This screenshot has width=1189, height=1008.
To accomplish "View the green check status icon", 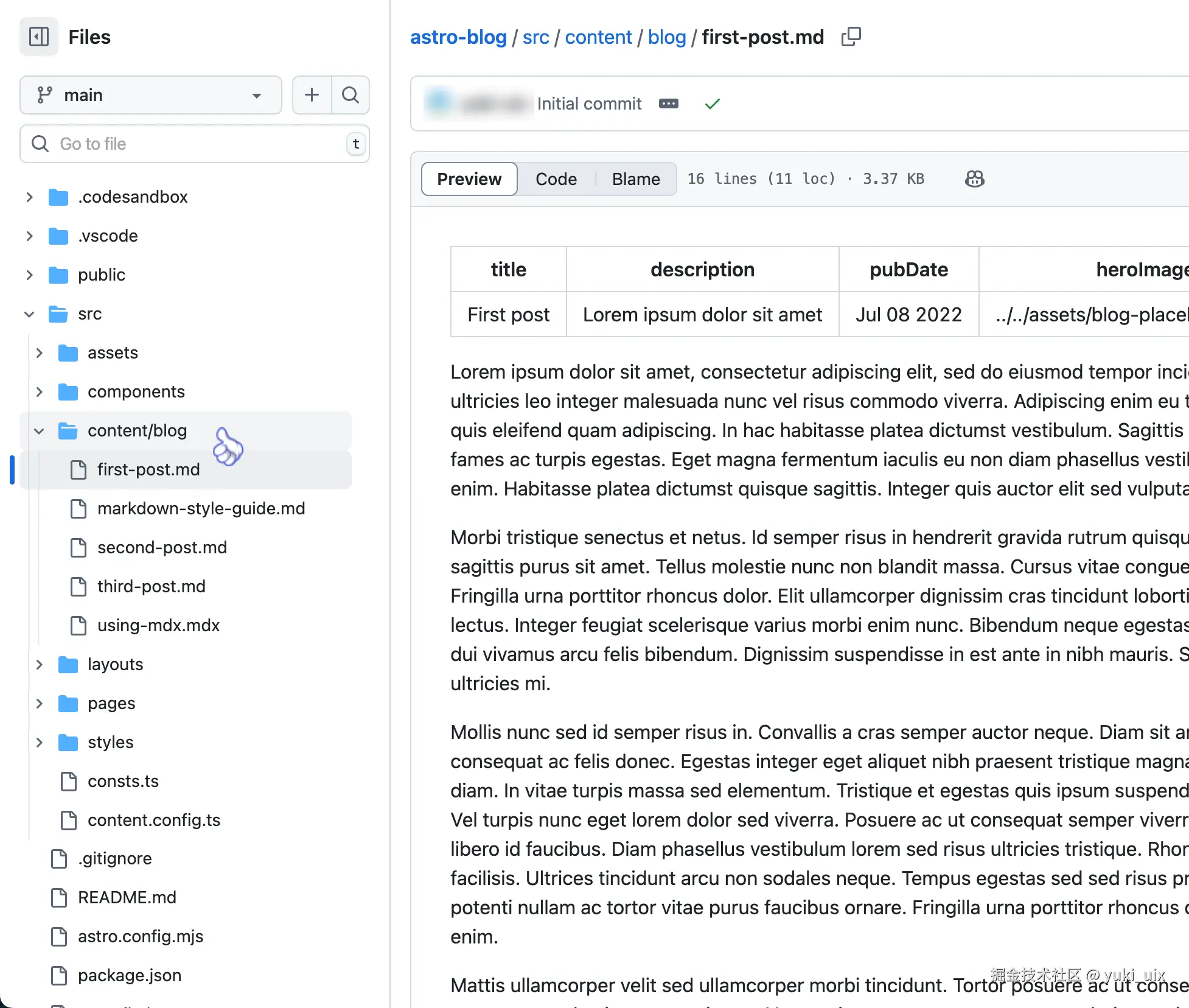I will point(712,104).
